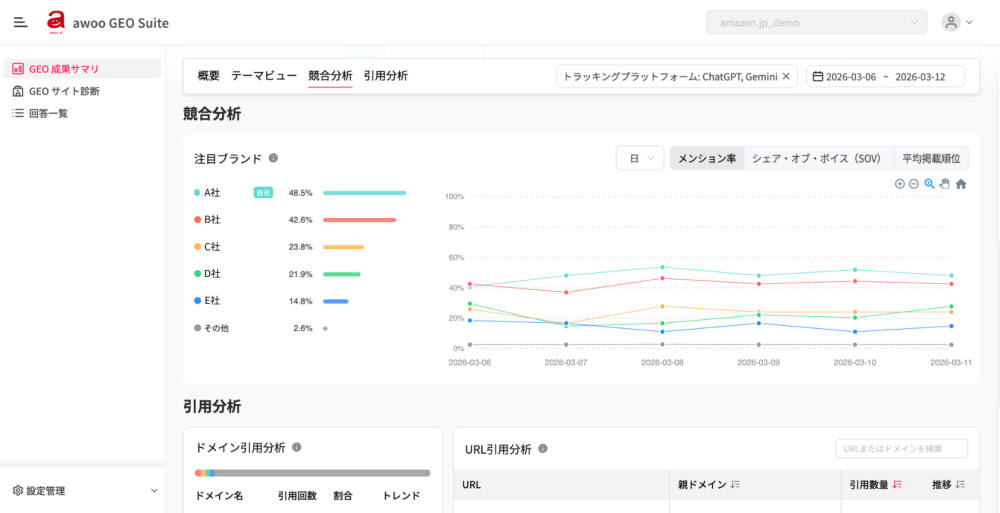Activate the hand panning tool

pyautogui.click(x=944, y=184)
